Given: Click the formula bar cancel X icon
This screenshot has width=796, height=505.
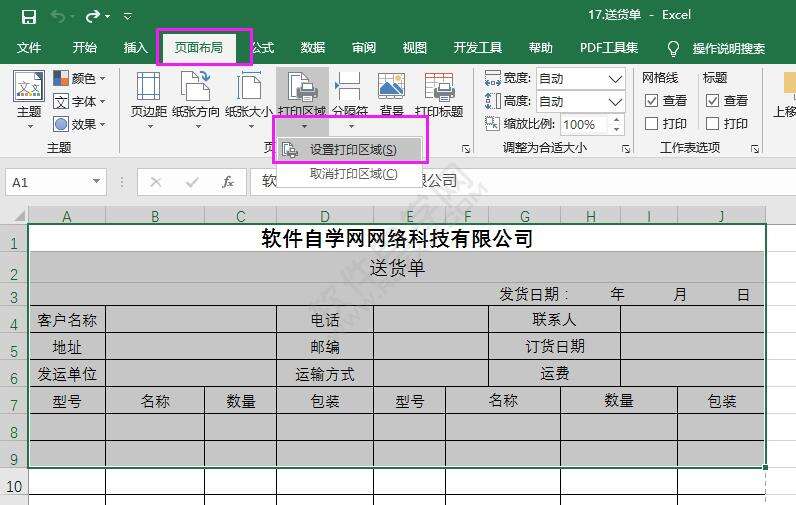Looking at the screenshot, I should [x=156, y=182].
